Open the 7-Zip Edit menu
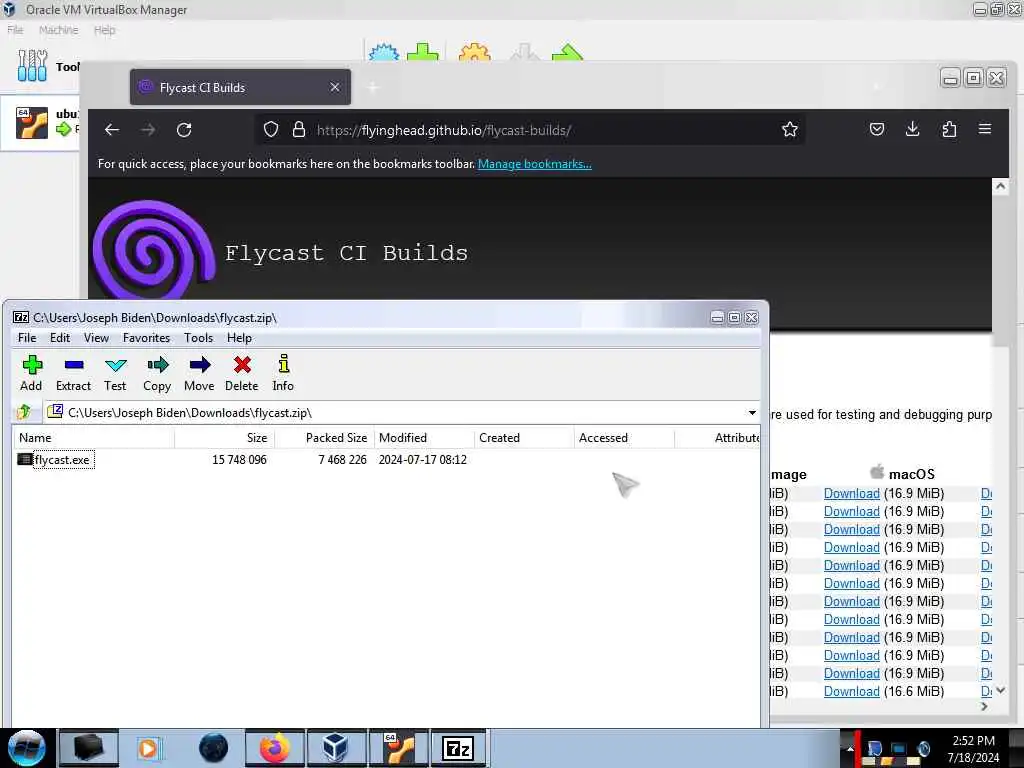 pos(59,338)
